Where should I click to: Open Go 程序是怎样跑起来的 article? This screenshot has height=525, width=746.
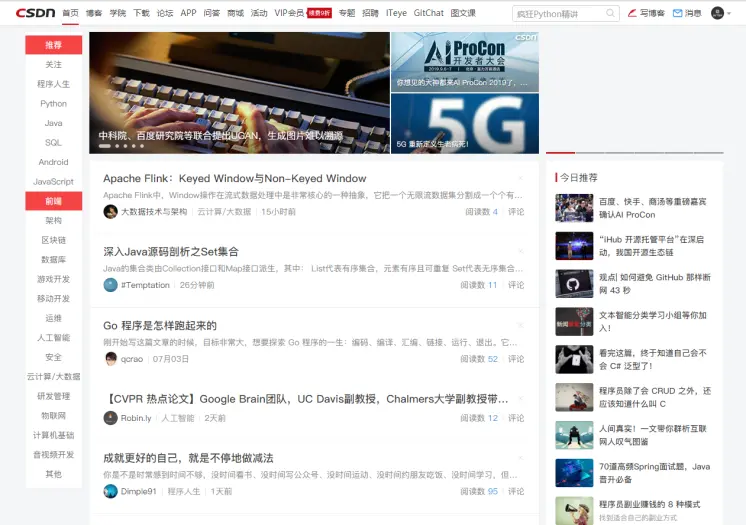[x=160, y=326]
